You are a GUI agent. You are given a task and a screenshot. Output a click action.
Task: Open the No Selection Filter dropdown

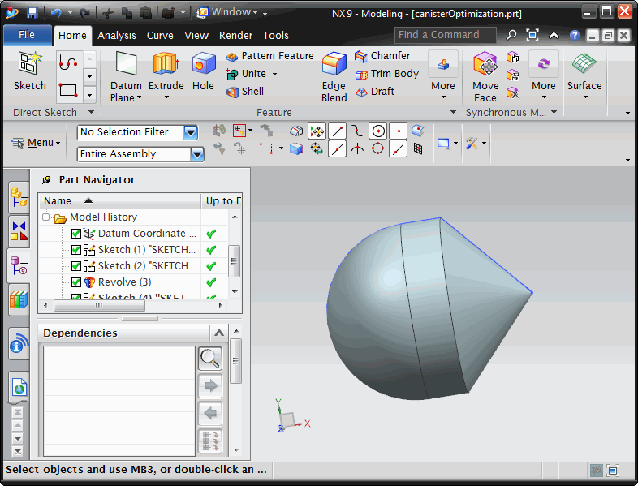(x=191, y=132)
